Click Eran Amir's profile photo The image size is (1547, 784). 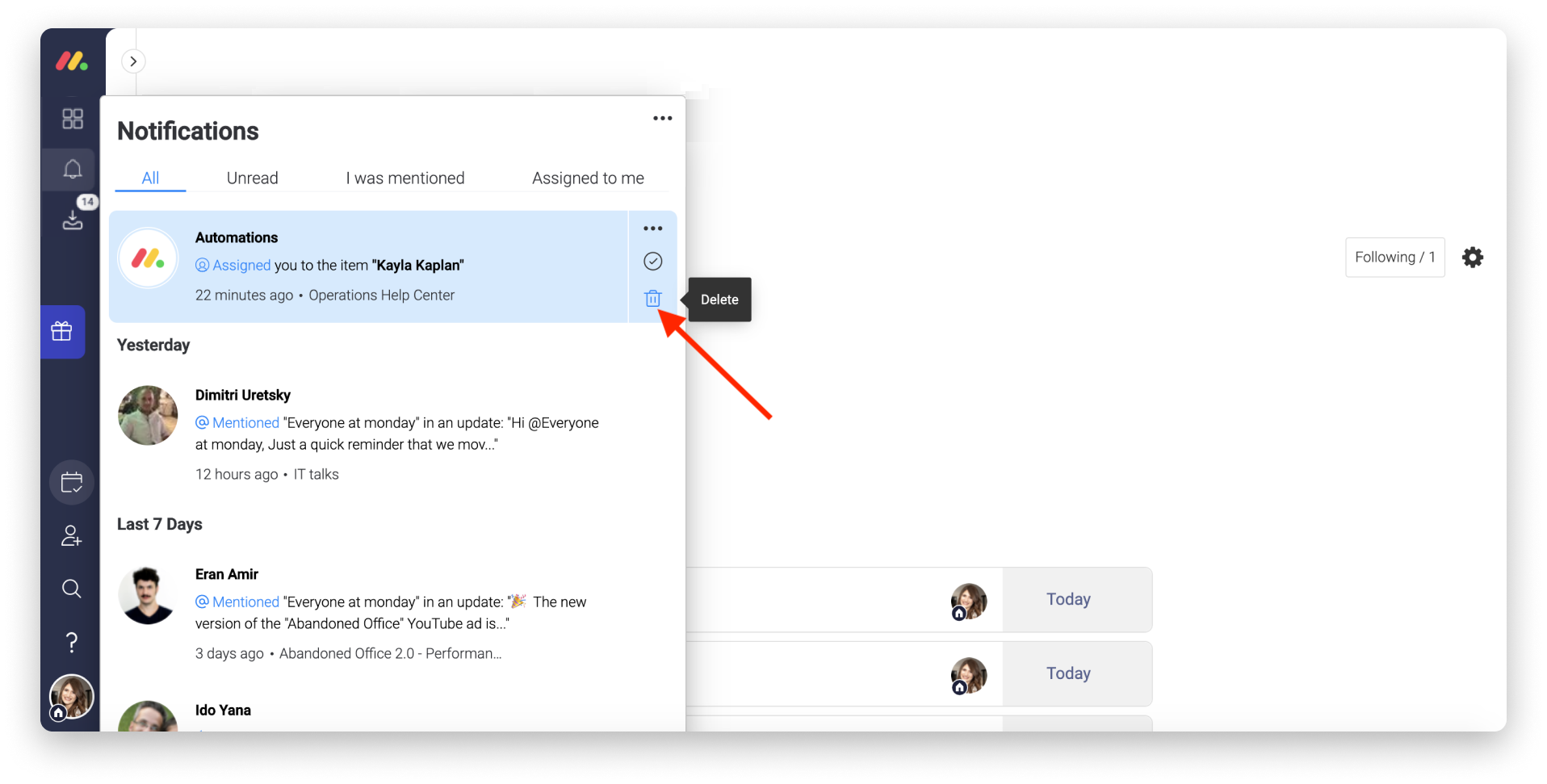coord(148,595)
